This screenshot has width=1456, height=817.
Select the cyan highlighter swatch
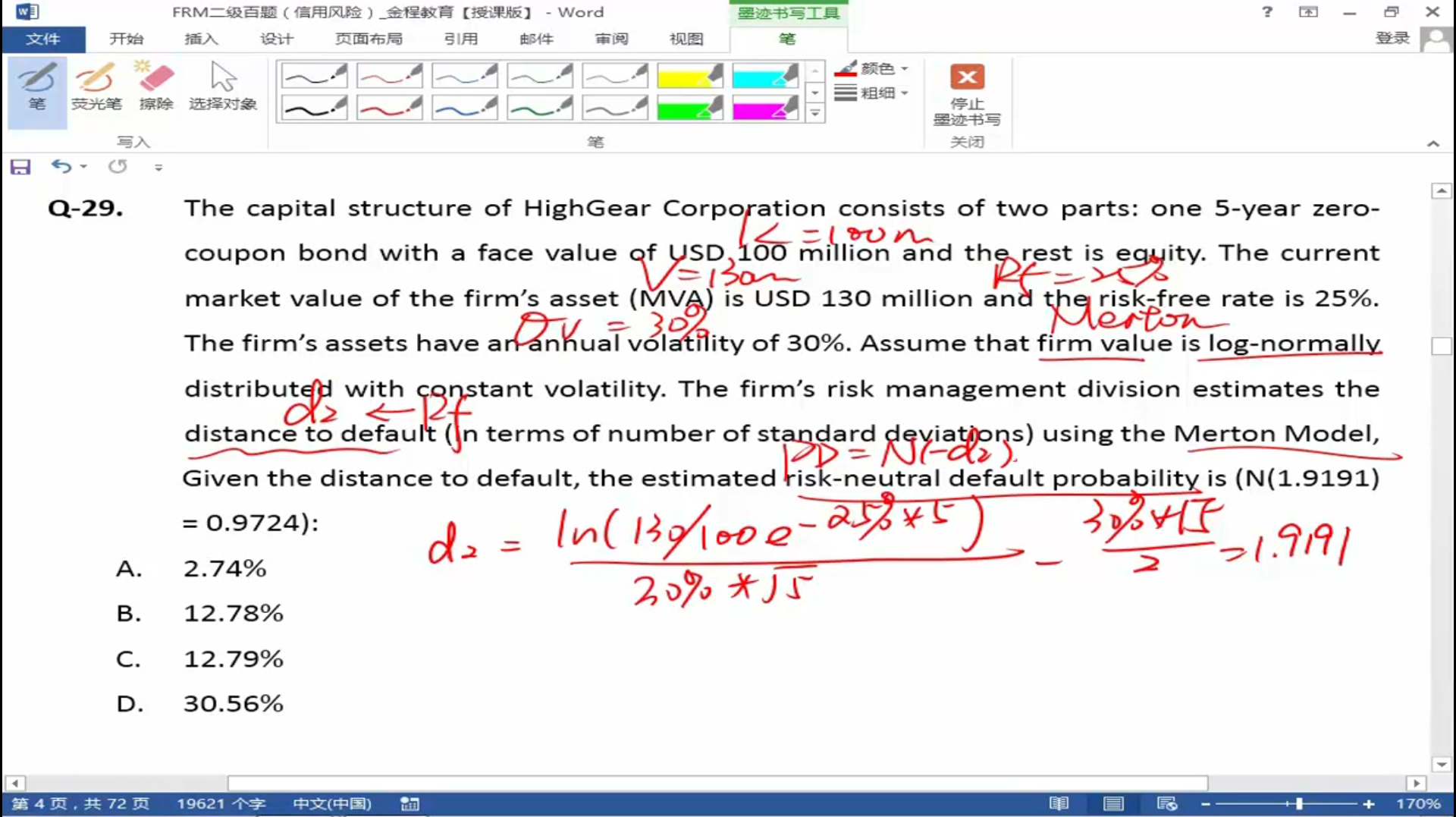(764, 76)
